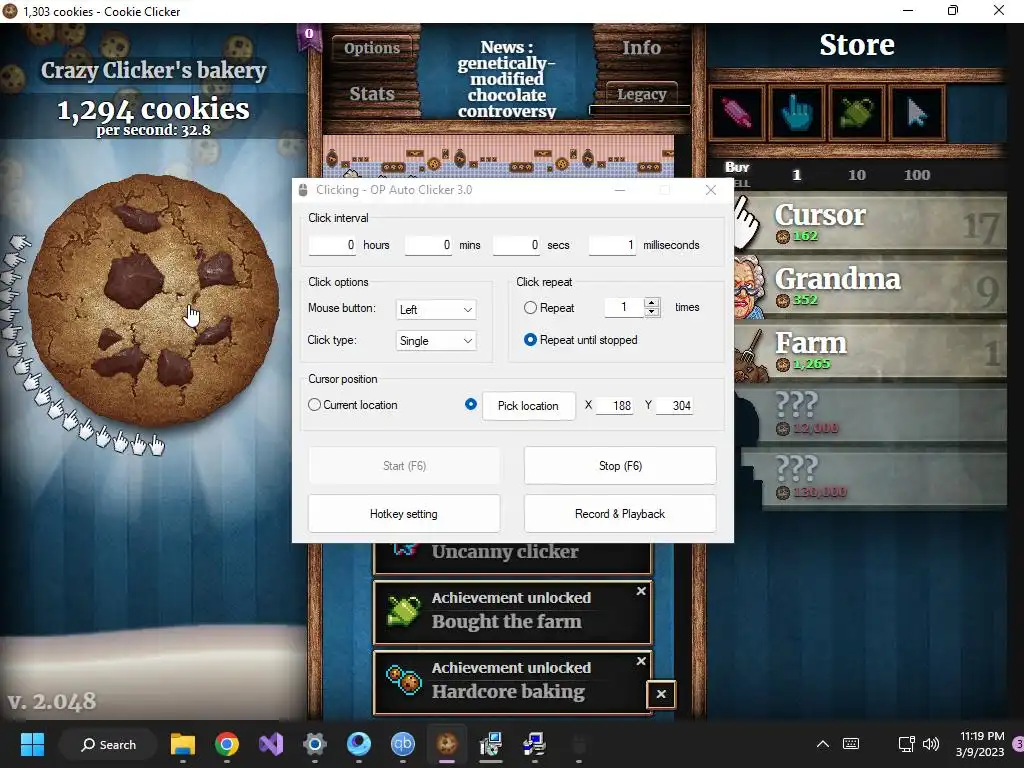Click the news ticker headline
1024x768 pixels.
[507, 79]
